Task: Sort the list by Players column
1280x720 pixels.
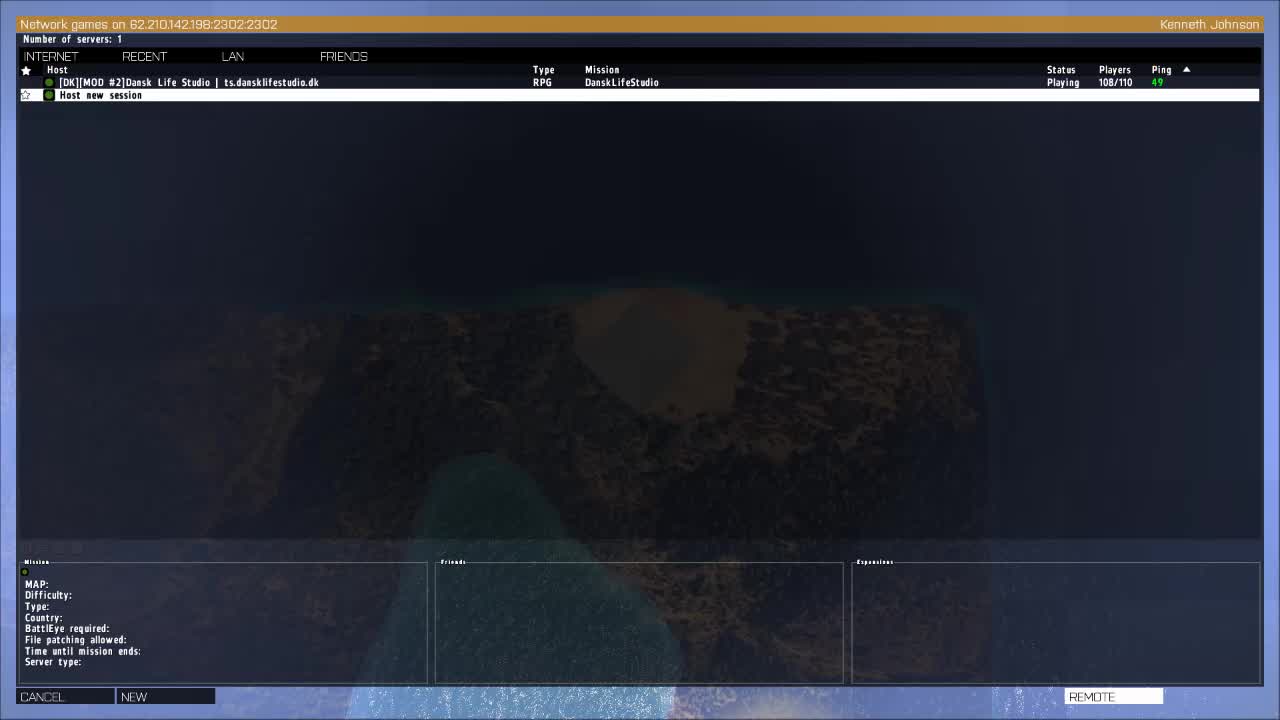Action: [x=1114, y=70]
